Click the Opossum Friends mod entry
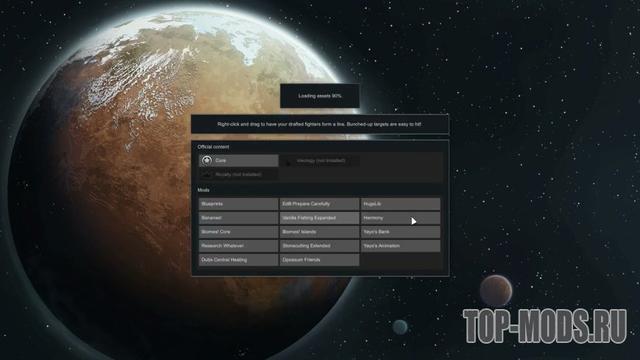 [x=319, y=260]
